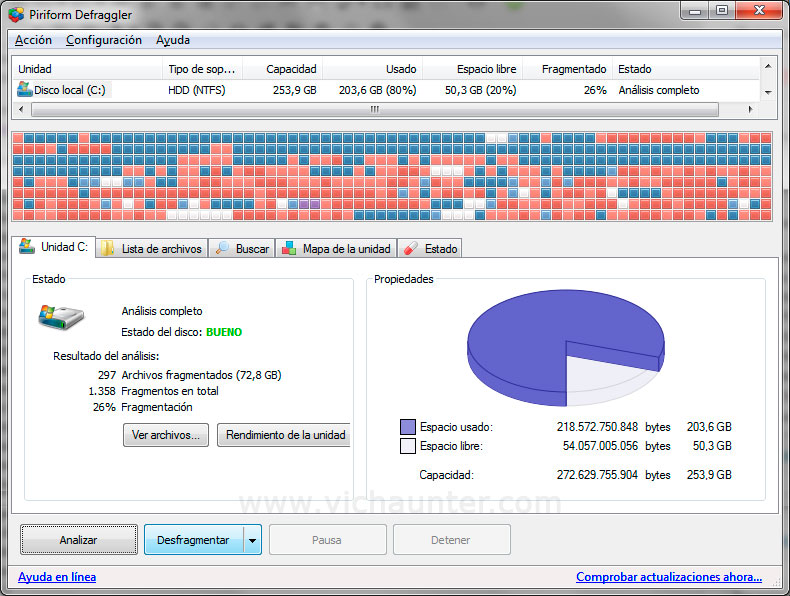The height and width of the screenshot is (596, 790).
Task: Click the folder icon on Lista de archivos tab
Action: click(x=107, y=248)
